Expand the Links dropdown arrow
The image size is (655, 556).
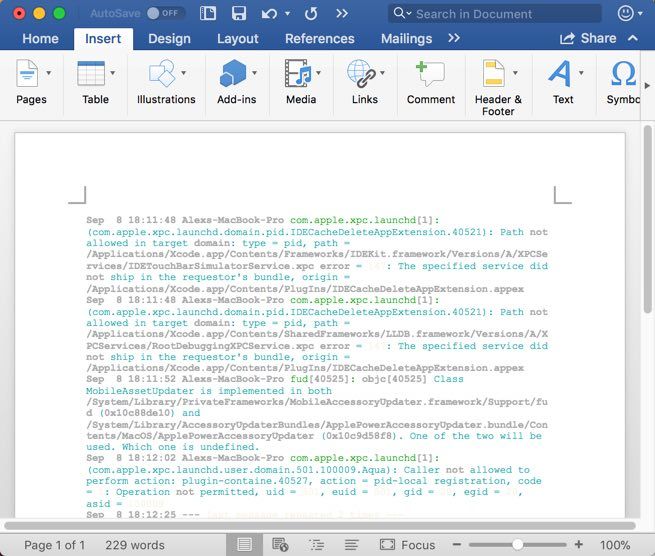(x=382, y=73)
